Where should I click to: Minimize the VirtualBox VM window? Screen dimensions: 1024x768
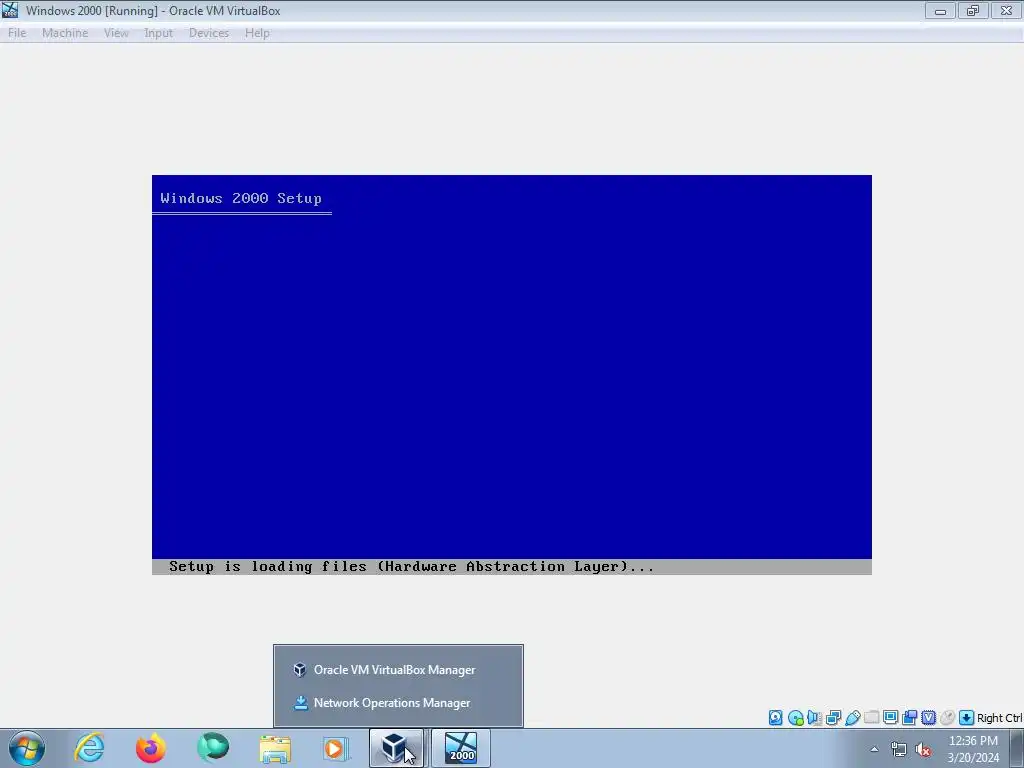[940, 10]
